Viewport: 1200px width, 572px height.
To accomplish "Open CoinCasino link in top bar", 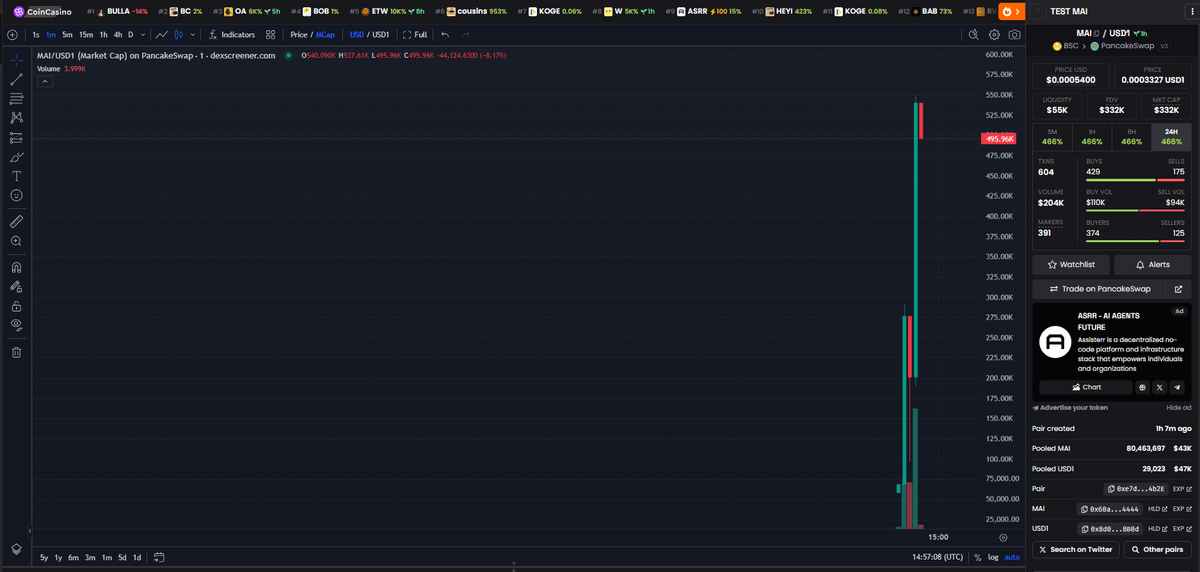I will 42,11.
